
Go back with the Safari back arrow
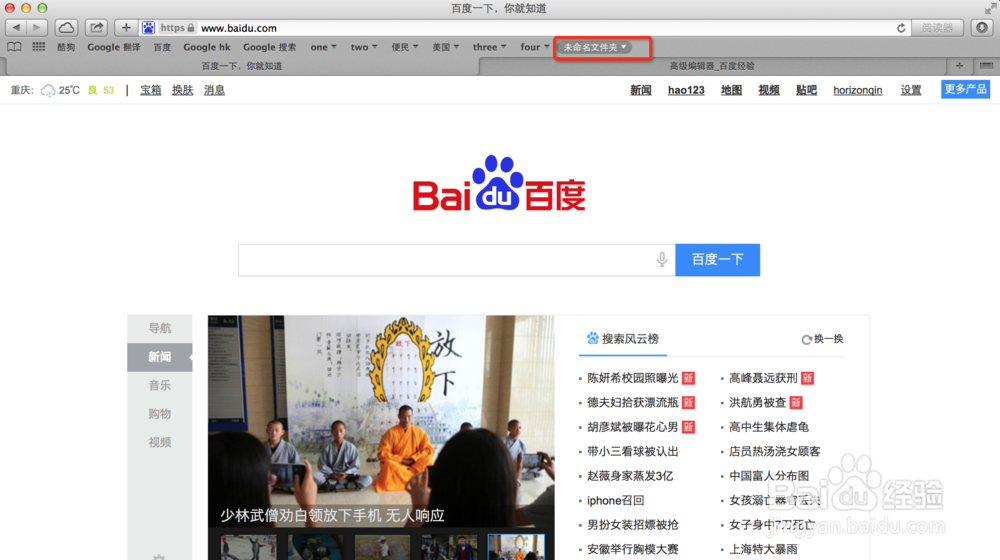[x=16, y=27]
